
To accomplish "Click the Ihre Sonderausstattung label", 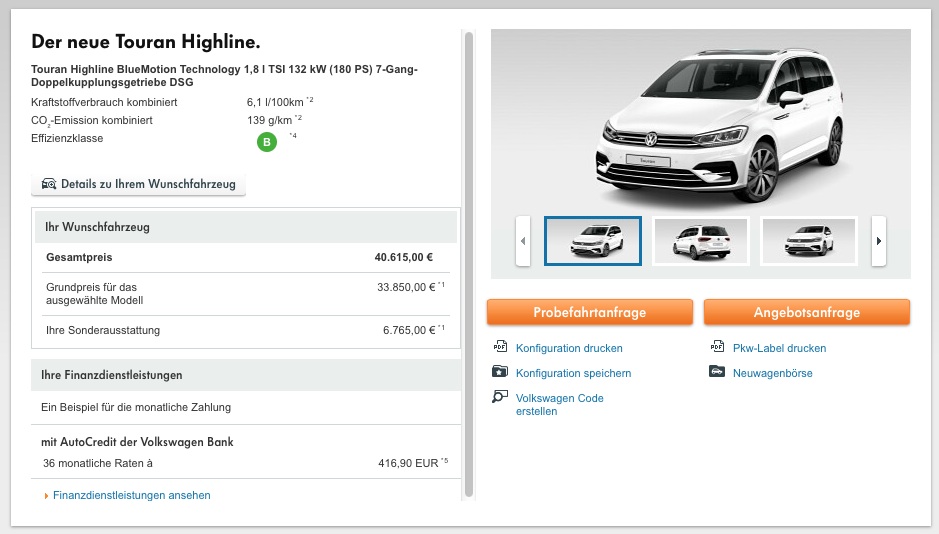I will [103, 330].
